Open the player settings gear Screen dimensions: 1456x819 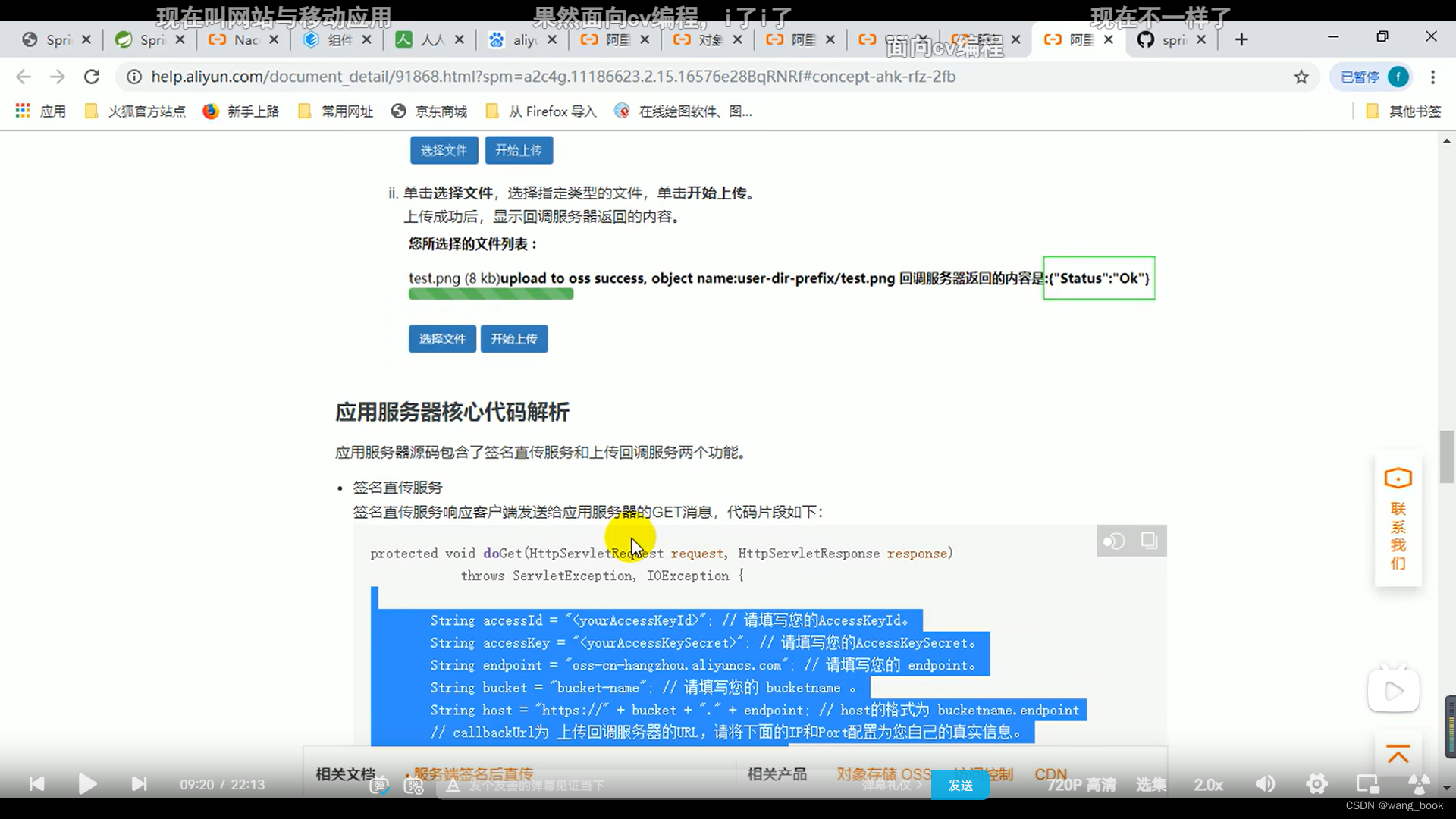click(x=1316, y=784)
